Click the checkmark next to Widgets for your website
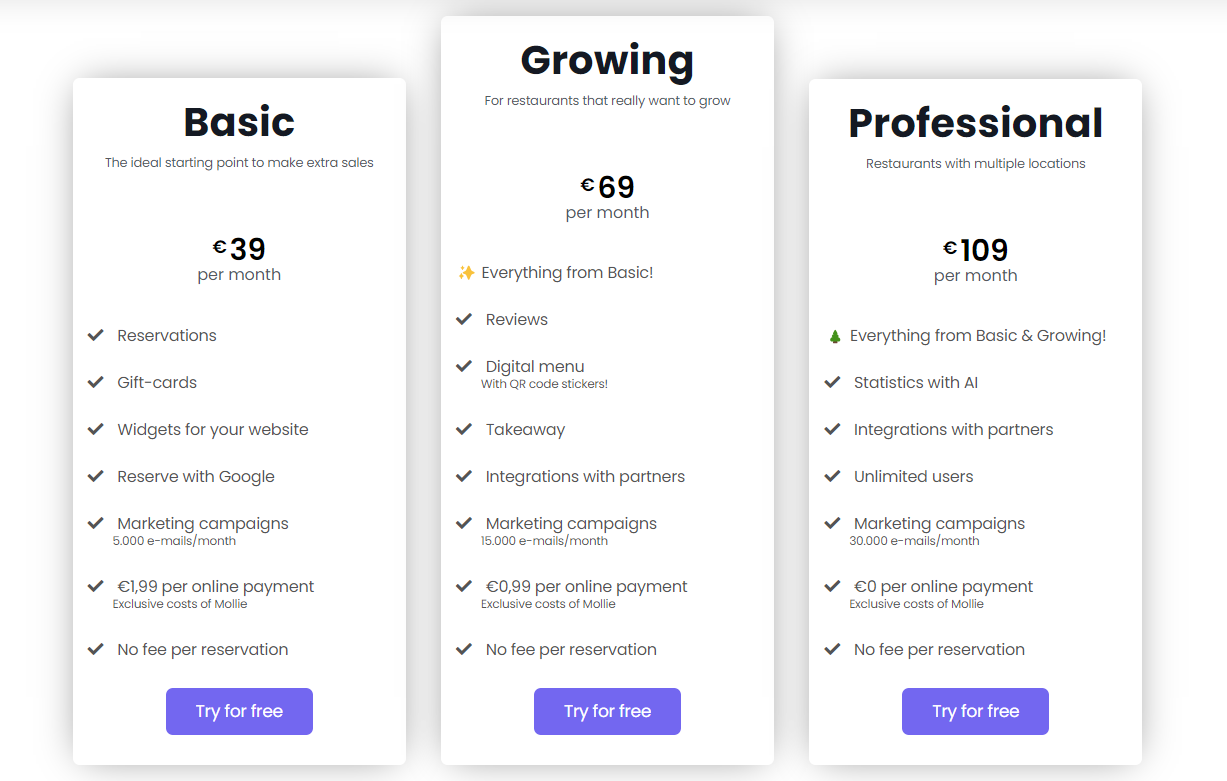The height and width of the screenshot is (781, 1227). tap(96, 429)
